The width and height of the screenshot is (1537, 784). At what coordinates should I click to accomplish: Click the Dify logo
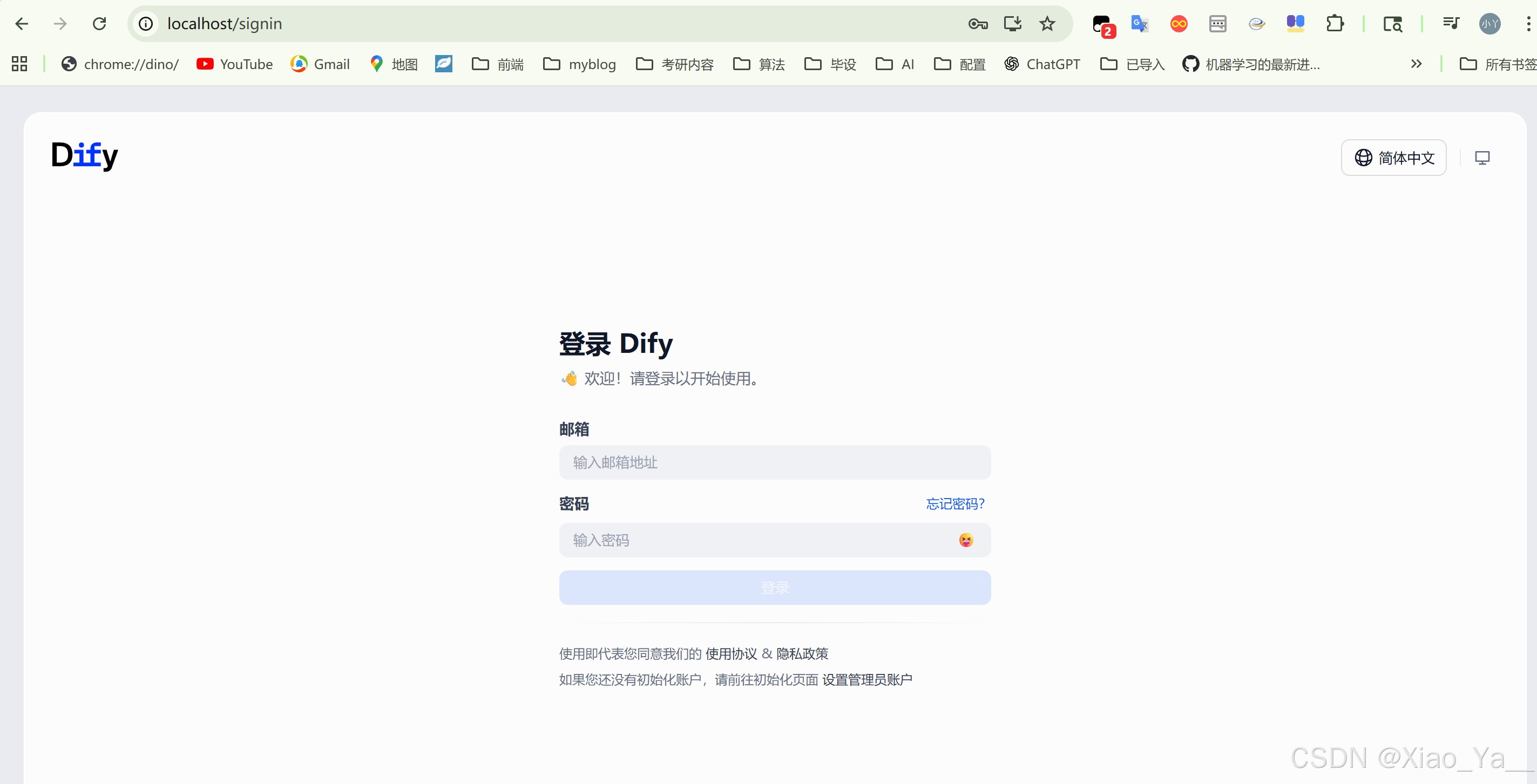click(x=84, y=155)
